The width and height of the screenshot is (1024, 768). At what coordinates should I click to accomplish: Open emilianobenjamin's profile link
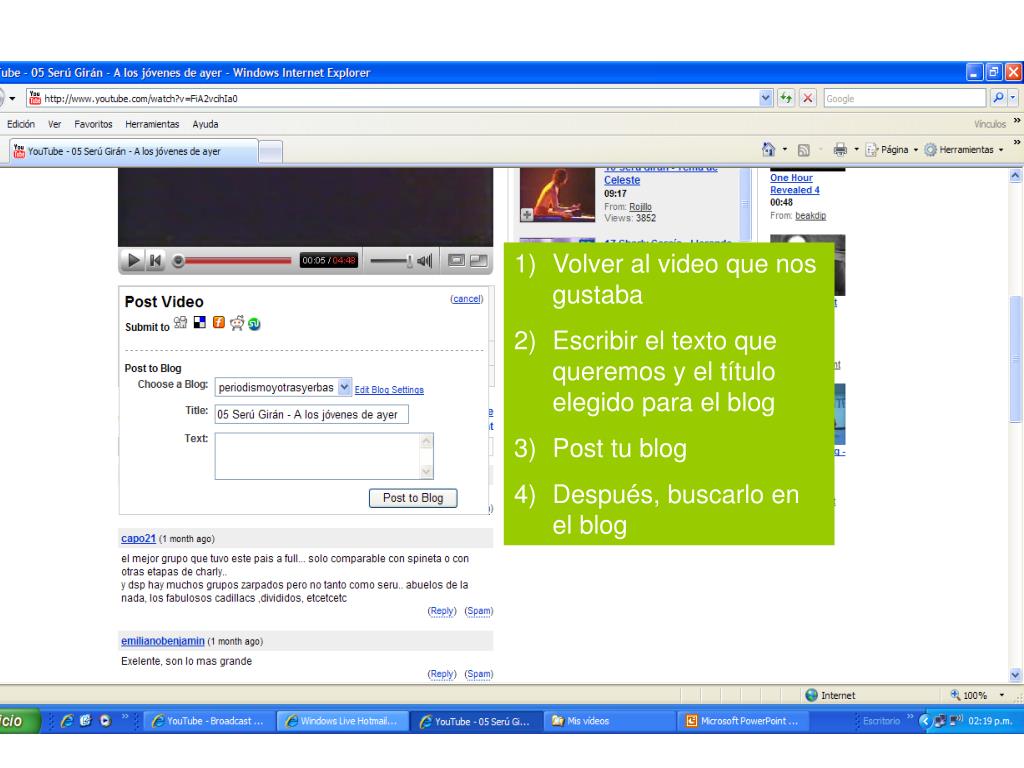(163, 641)
